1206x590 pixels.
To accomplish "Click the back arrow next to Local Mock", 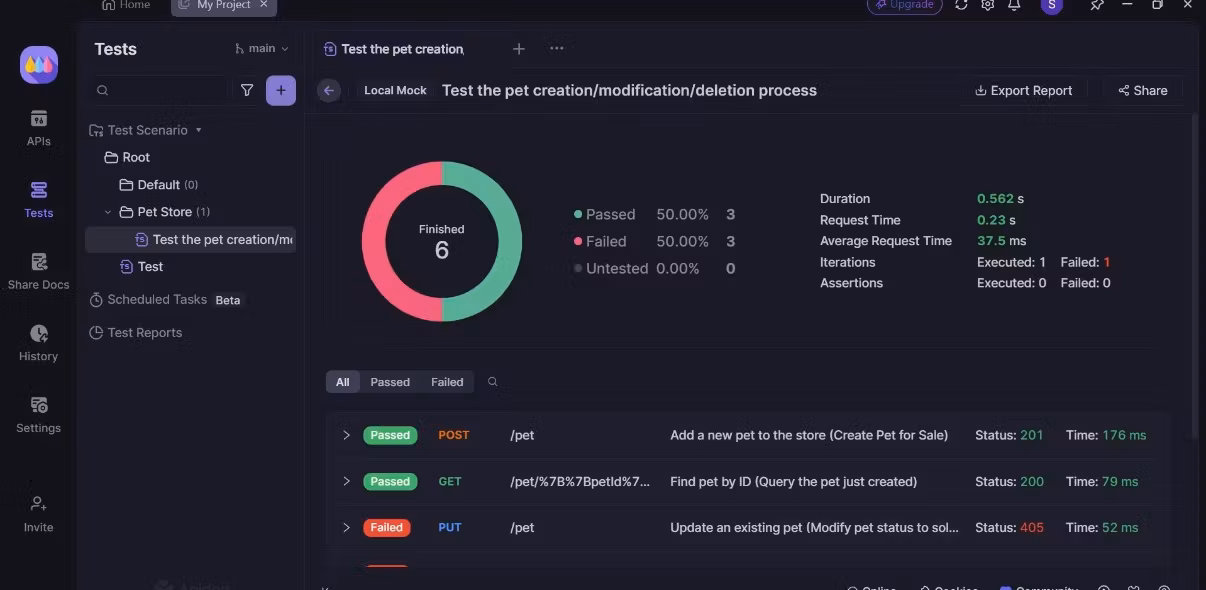I will click(x=329, y=90).
